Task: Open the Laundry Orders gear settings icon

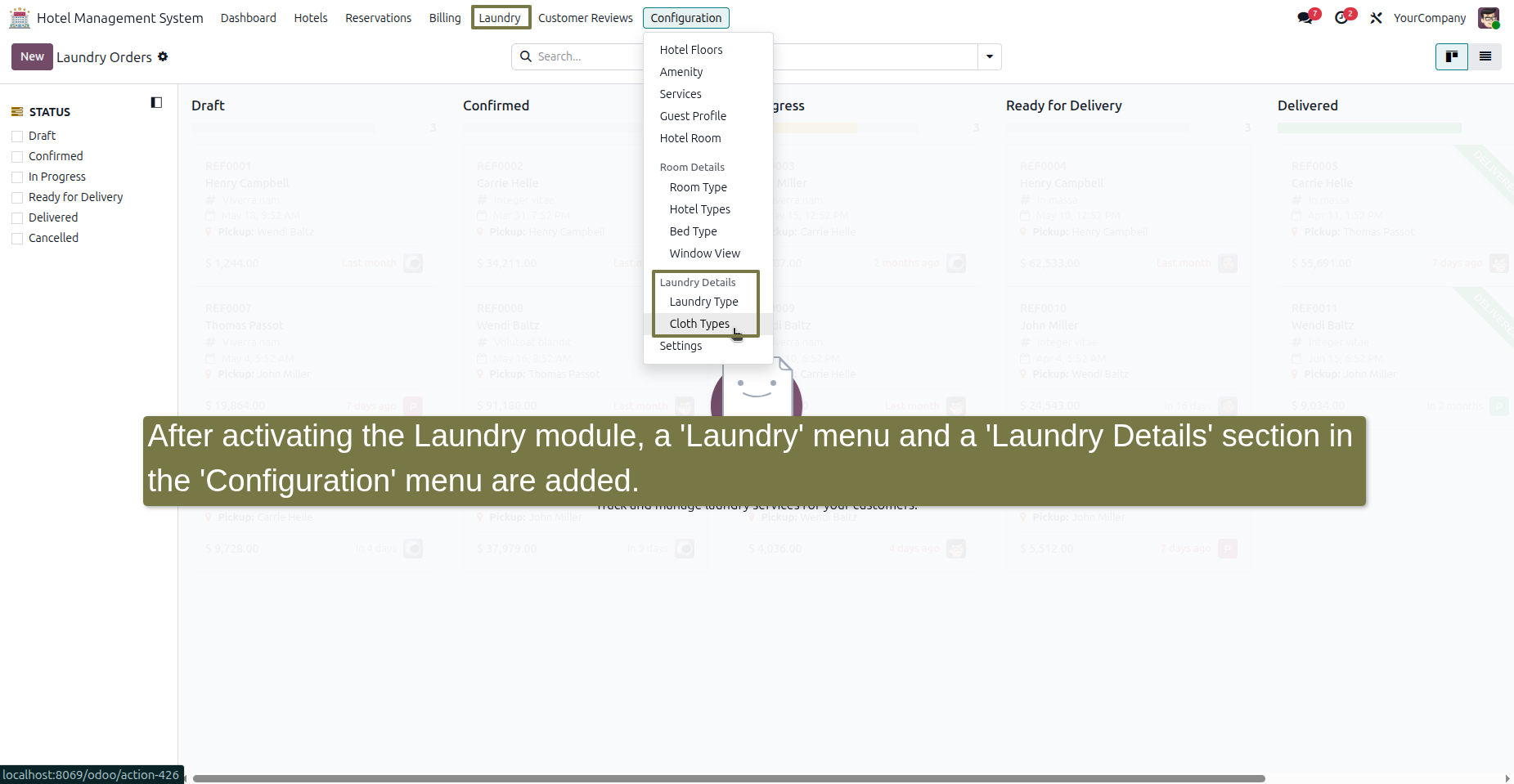Action: (163, 56)
